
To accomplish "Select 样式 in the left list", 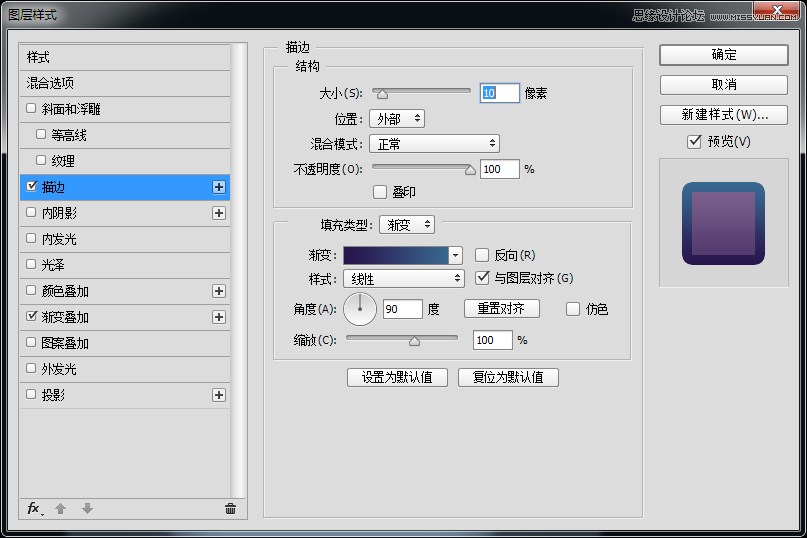I will click(125, 57).
